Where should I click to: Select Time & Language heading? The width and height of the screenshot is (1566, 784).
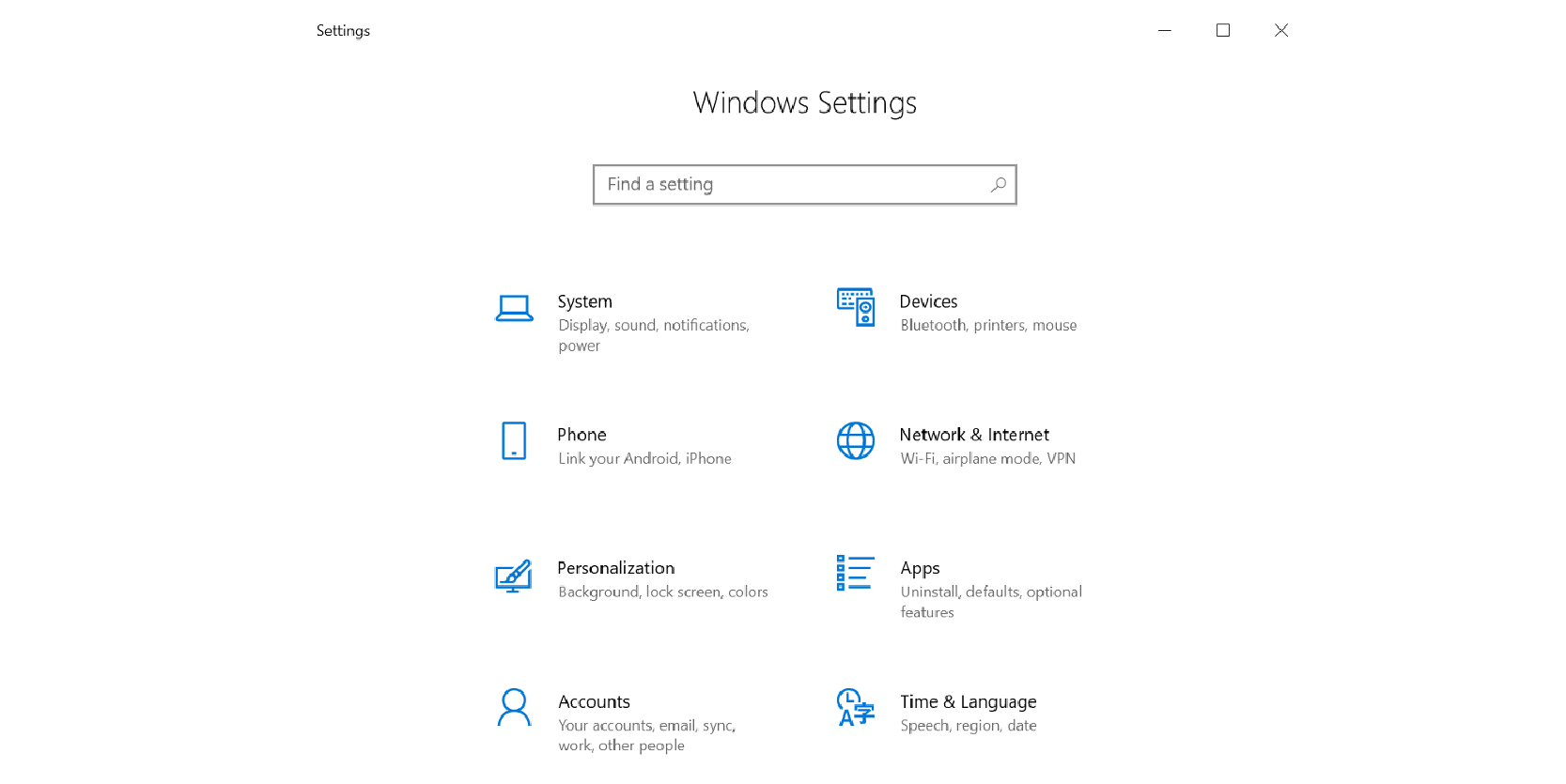click(x=969, y=702)
